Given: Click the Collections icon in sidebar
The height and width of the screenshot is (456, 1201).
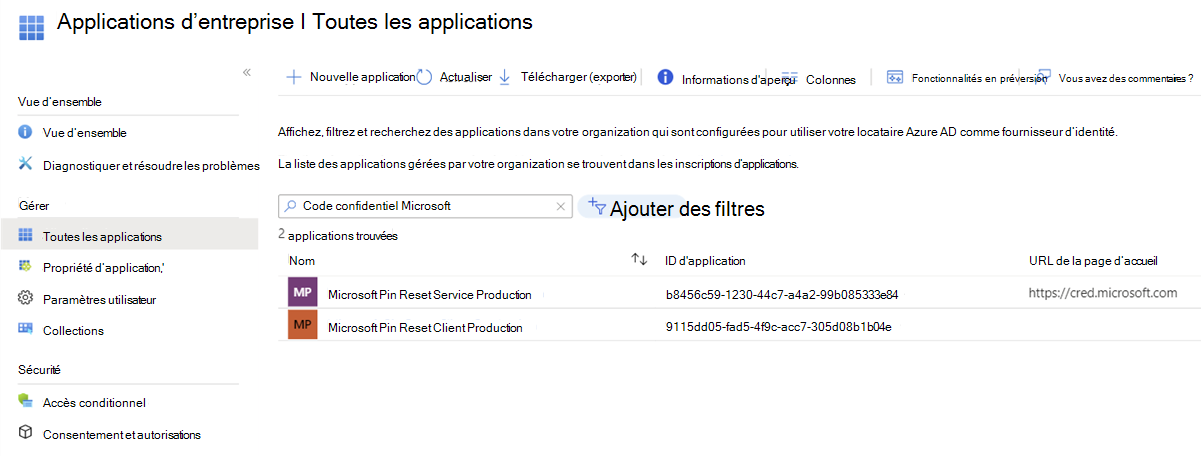Looking at the screenshot, I should point(26,330).
